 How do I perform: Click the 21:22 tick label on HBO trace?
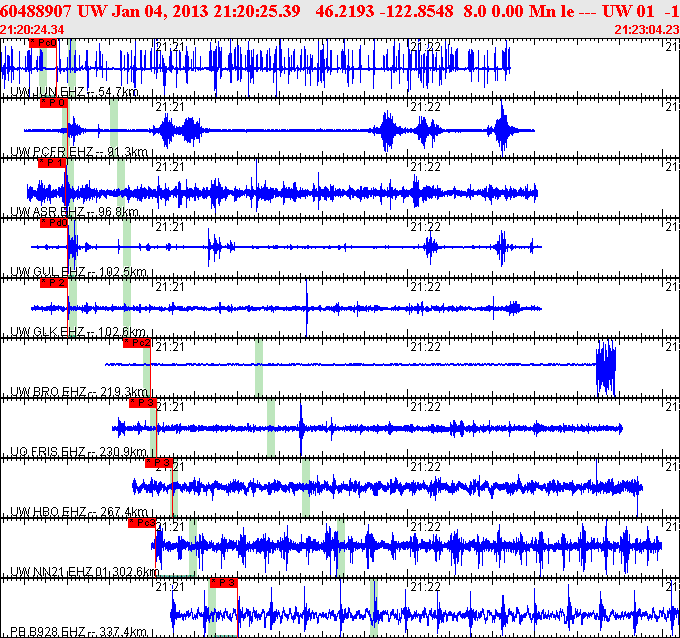[x=427, y=466]
